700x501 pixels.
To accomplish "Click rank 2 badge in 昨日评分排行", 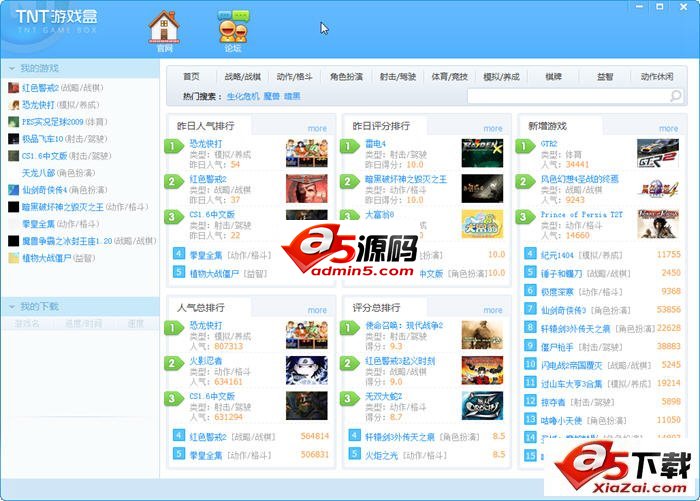I will (x=349, y=181).
